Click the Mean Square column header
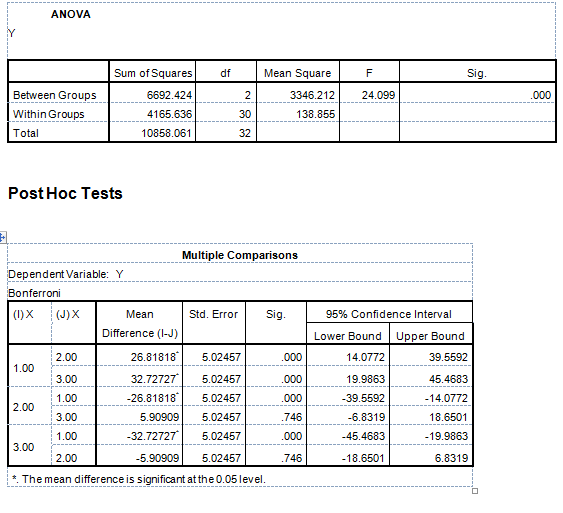Image resolution: width=563 pixels, height=513 pixels. [x=298, y=73]
